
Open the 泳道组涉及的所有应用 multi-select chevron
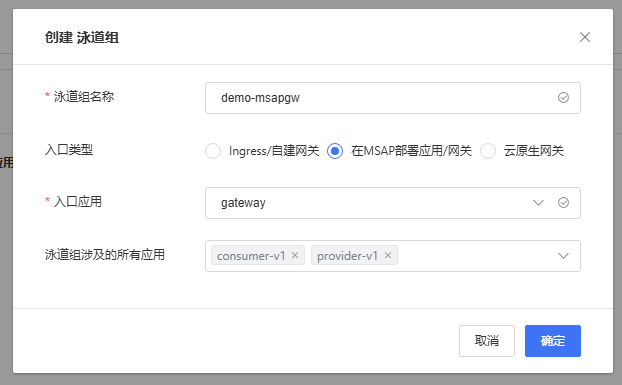point(563,256)
